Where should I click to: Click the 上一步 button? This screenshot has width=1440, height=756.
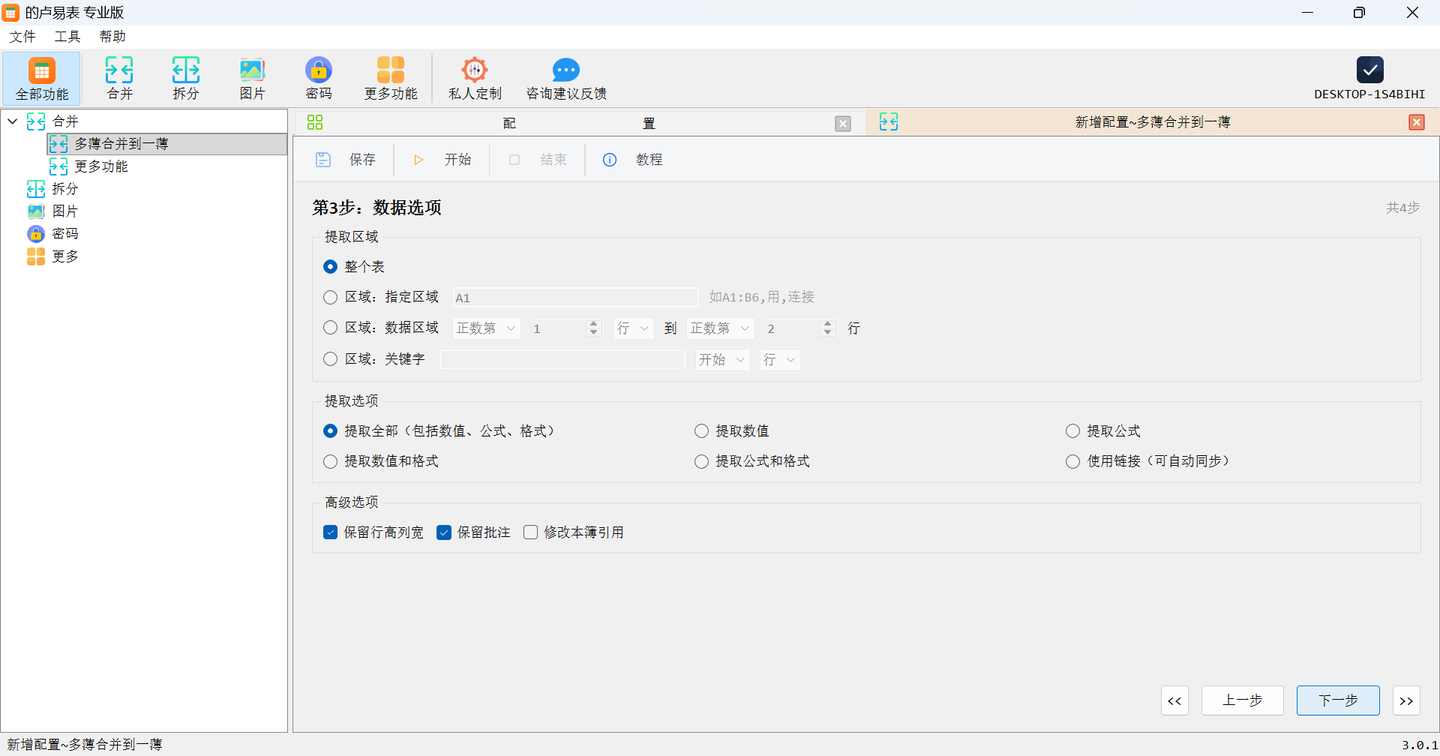tap(1242, 700)
